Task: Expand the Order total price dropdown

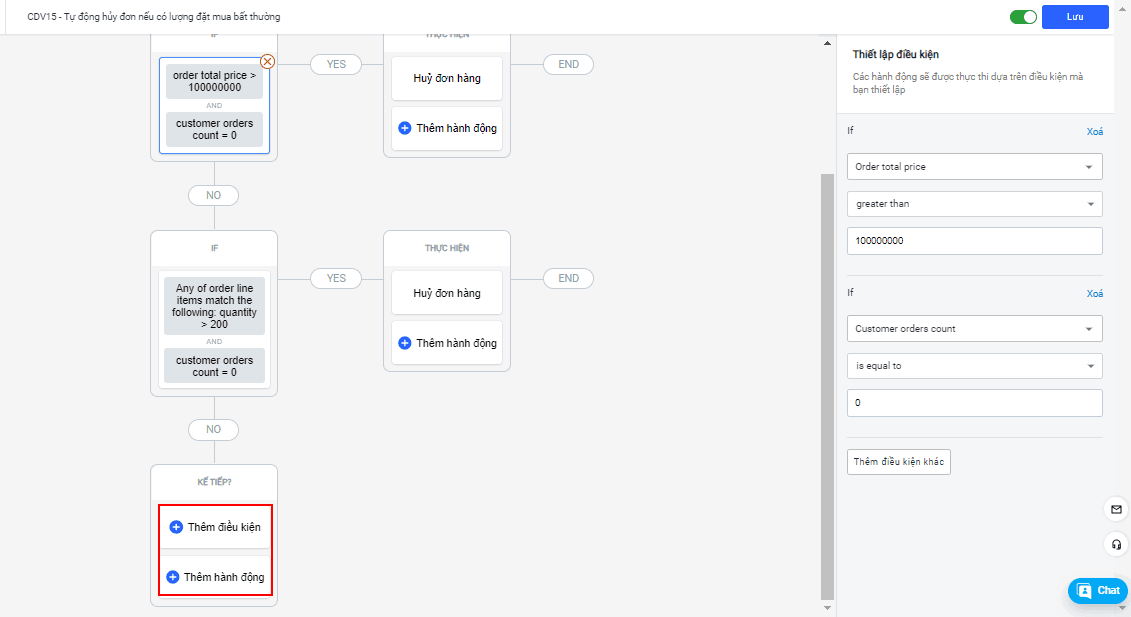Action: coord(974,167)
